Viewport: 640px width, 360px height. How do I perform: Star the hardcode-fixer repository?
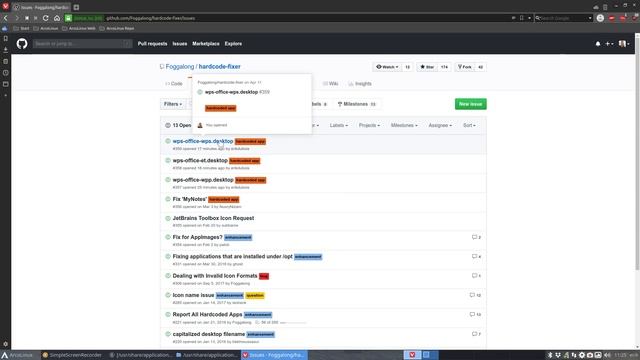(x=428, y=67)
